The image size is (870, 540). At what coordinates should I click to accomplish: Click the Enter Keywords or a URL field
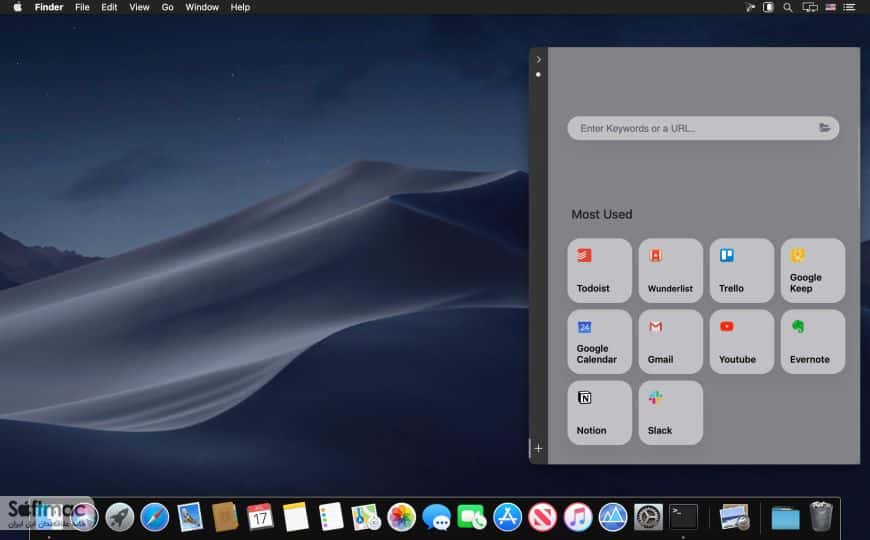pyautogui.click(x=703, y=128)
